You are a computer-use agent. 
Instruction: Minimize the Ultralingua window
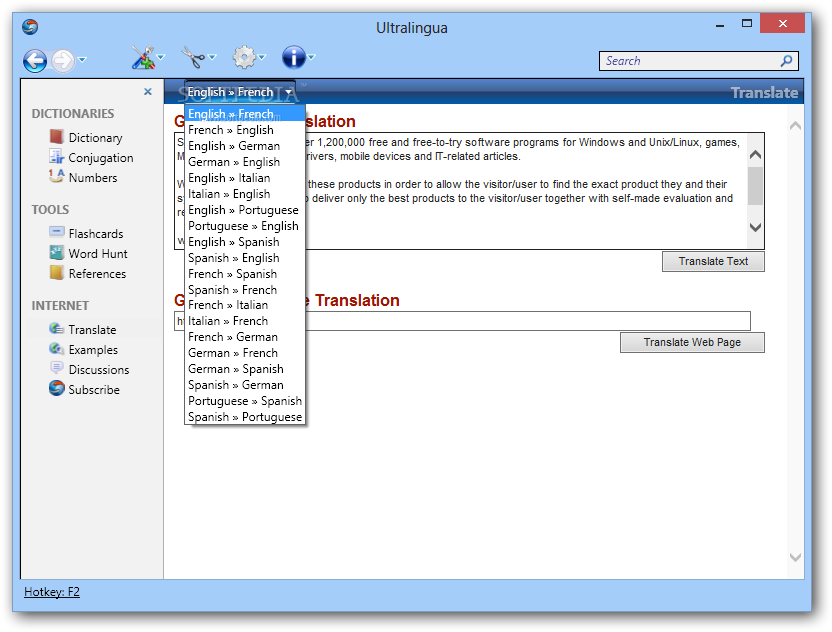tap(720, 25)
